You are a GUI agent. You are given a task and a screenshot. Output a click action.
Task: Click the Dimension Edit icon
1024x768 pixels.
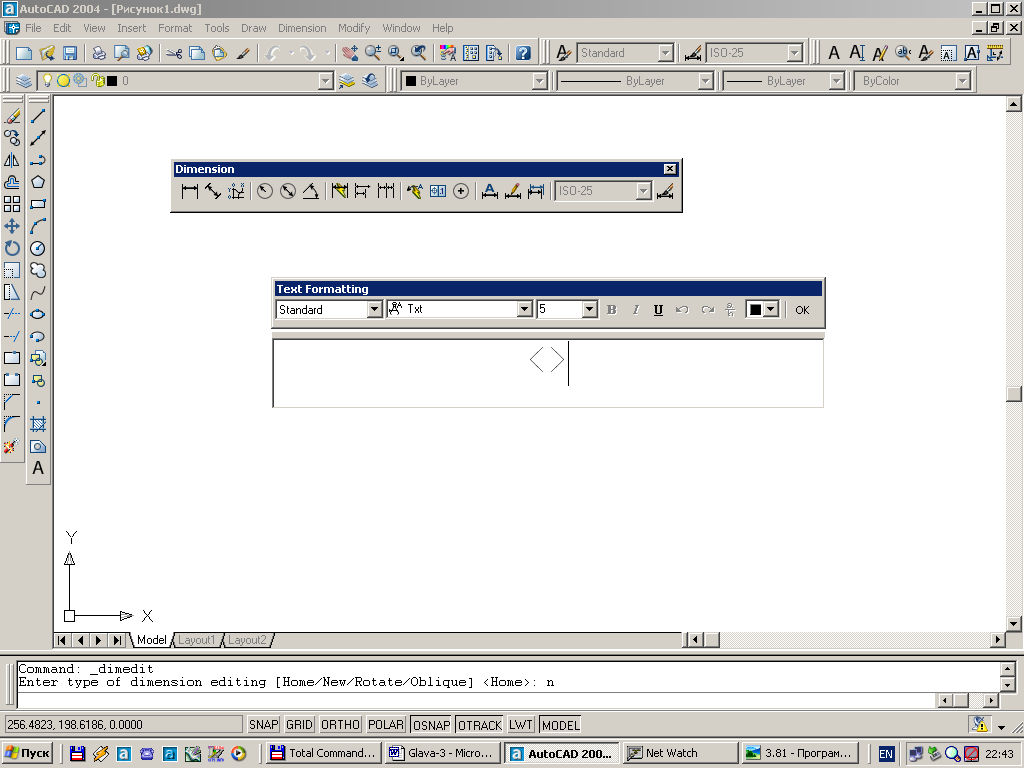pyautogui.click(x=489, y=191)
